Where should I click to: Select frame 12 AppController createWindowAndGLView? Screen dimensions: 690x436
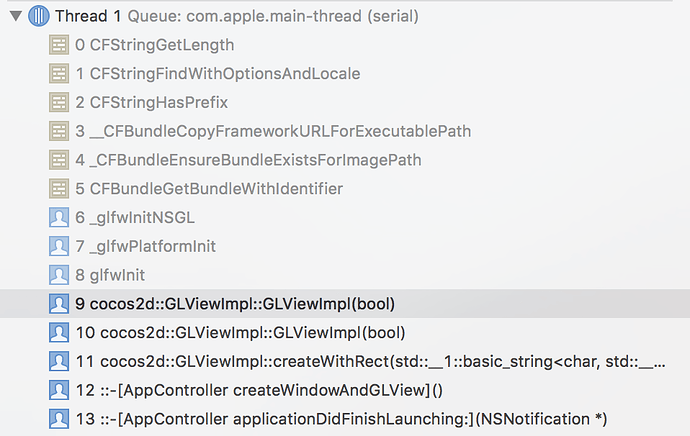click(259, 389)
